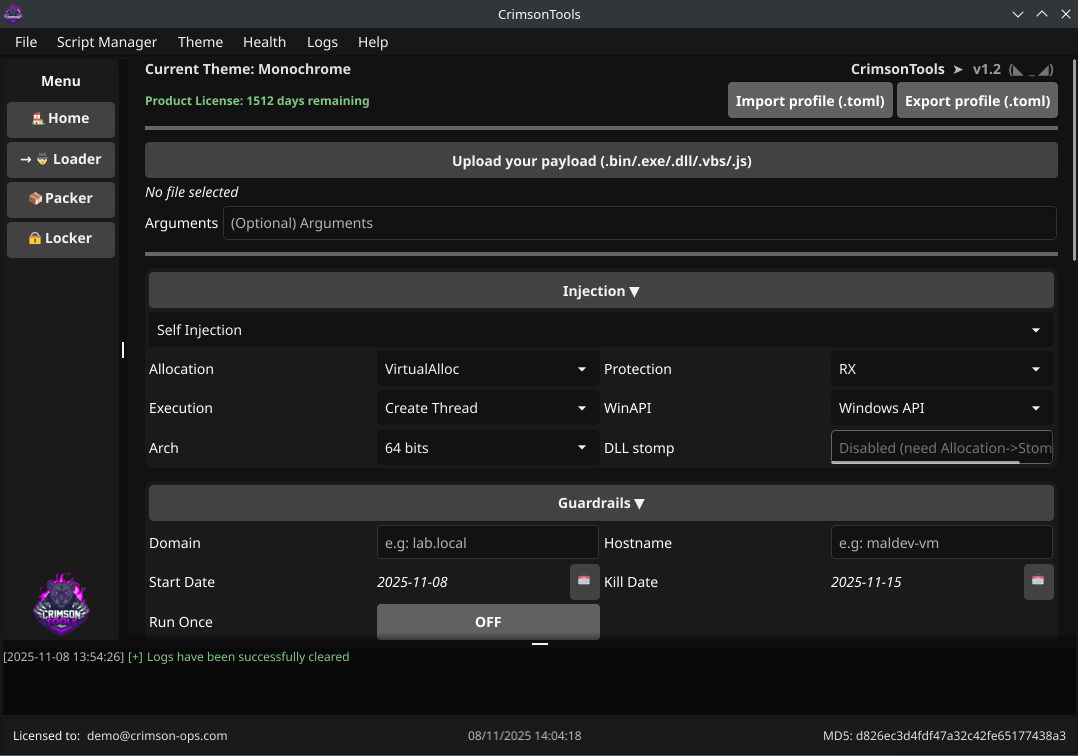Open the Loader section via the spy icon
This screenshot has width=1078, height=756.
(x=42, y=158)
